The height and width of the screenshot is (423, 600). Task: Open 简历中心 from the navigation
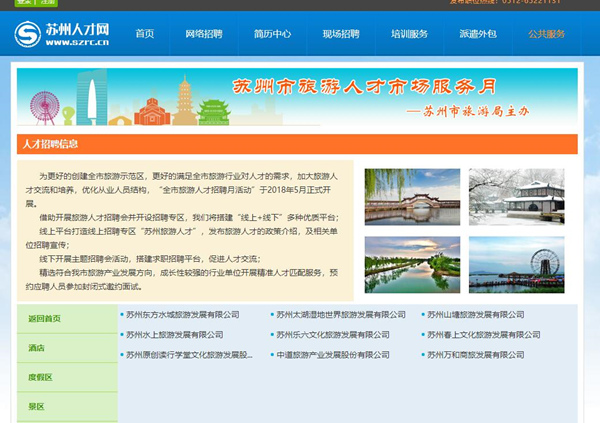272,34
